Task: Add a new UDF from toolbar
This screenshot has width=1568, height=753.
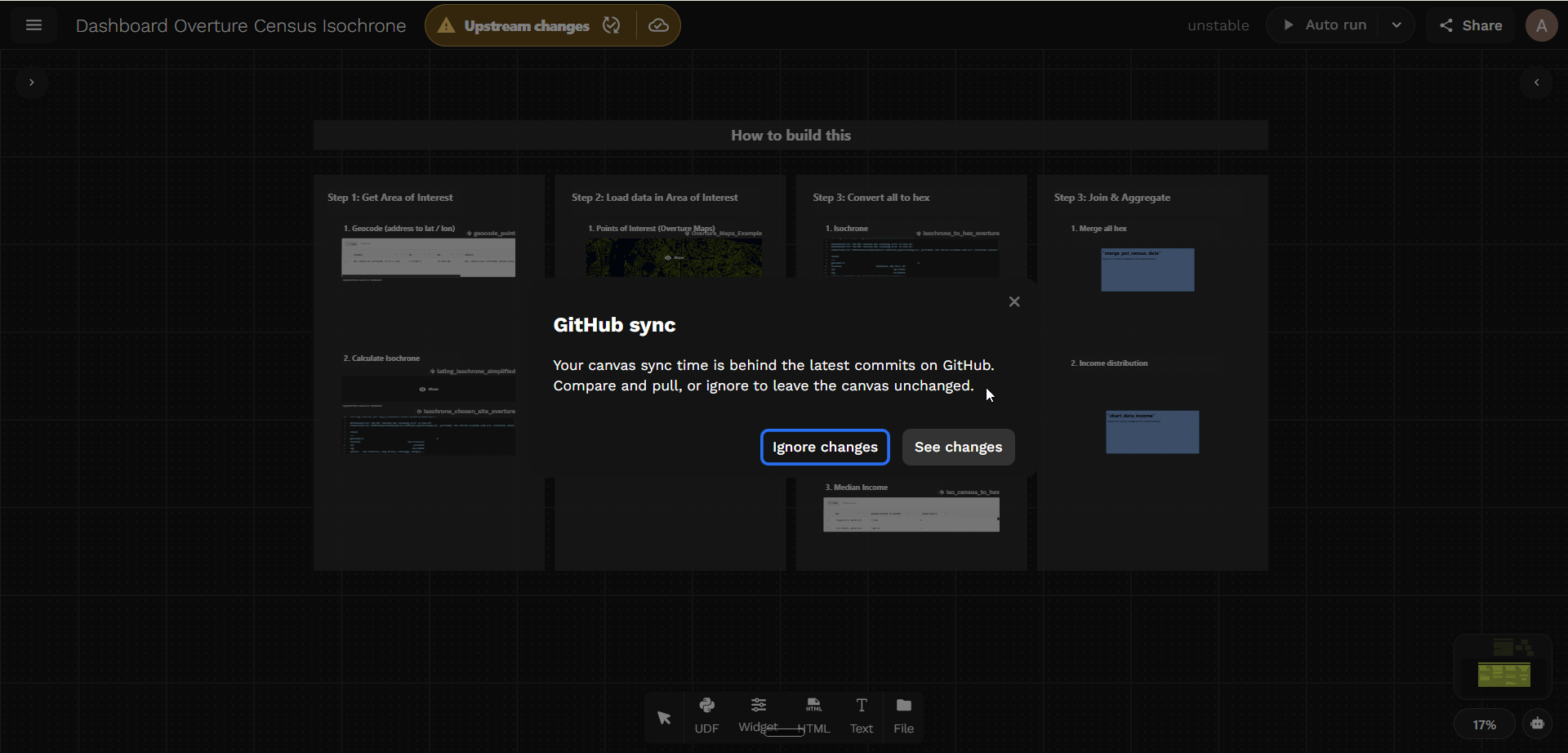Action: (706, 715)
